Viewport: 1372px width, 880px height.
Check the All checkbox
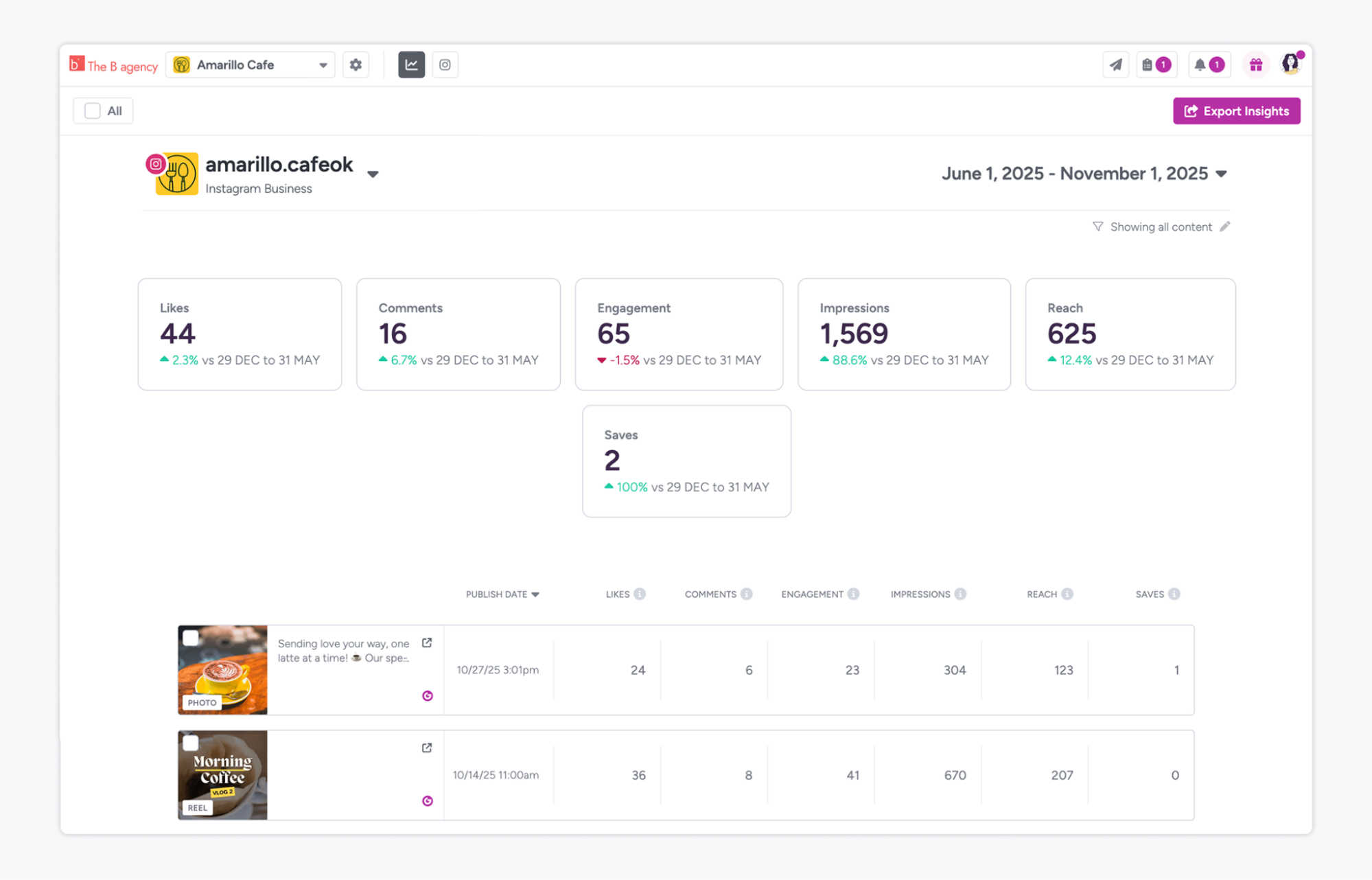[x=93, y=111]
